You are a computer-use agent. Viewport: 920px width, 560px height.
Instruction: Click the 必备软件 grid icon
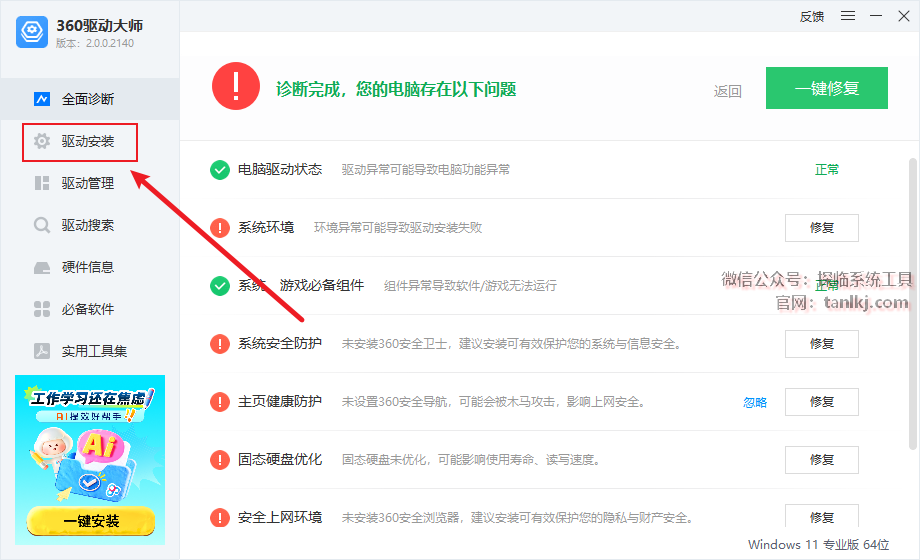coord(42,309)
